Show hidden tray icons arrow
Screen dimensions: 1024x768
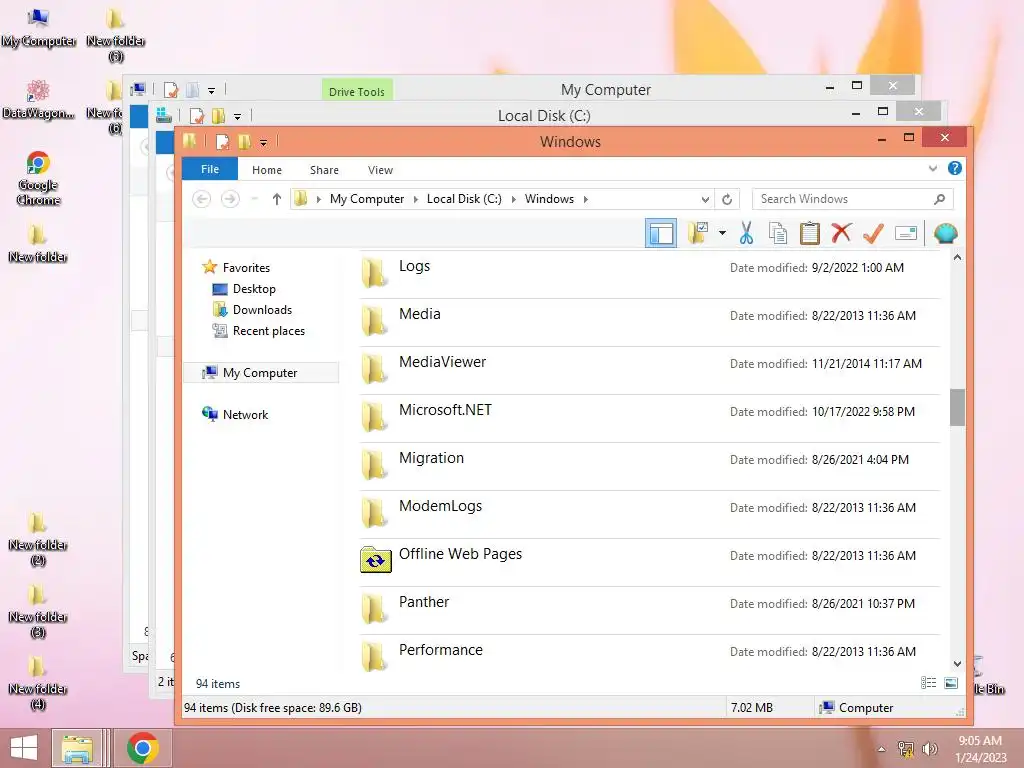coord(882,749)
